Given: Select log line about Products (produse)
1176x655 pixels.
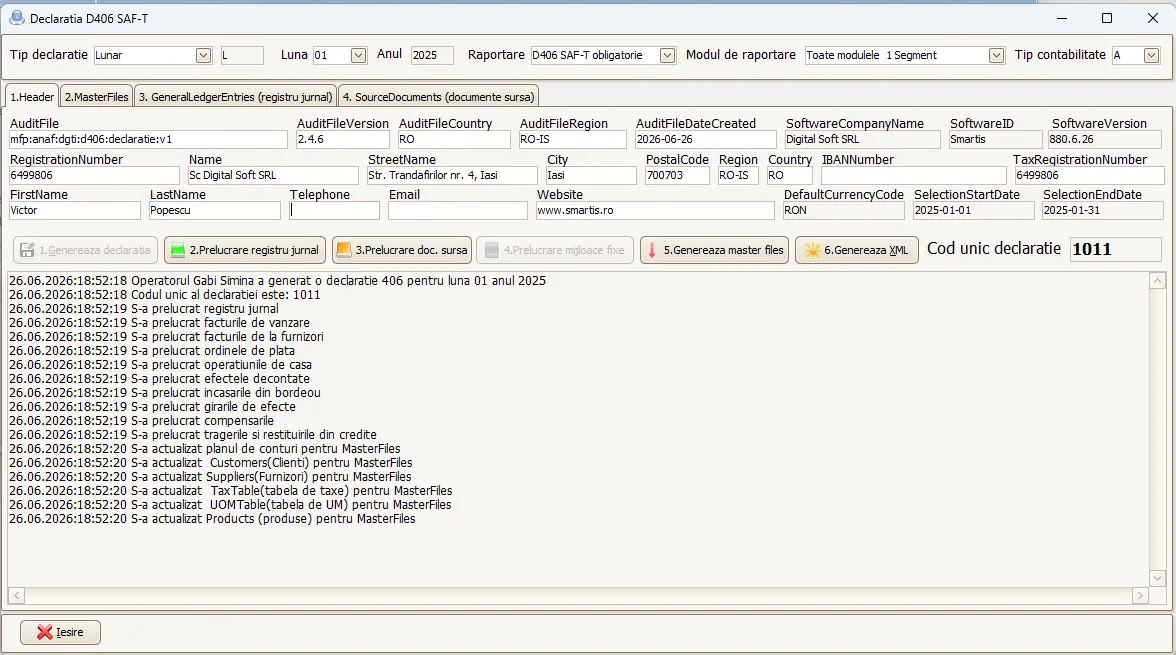Looking at the screenshot, I should click(212, 519).
